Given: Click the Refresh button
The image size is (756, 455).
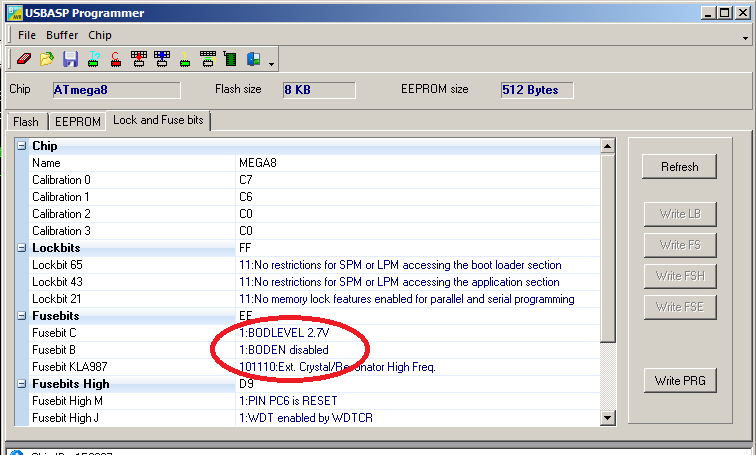Looking at the screenshot, I should [679, 167].
